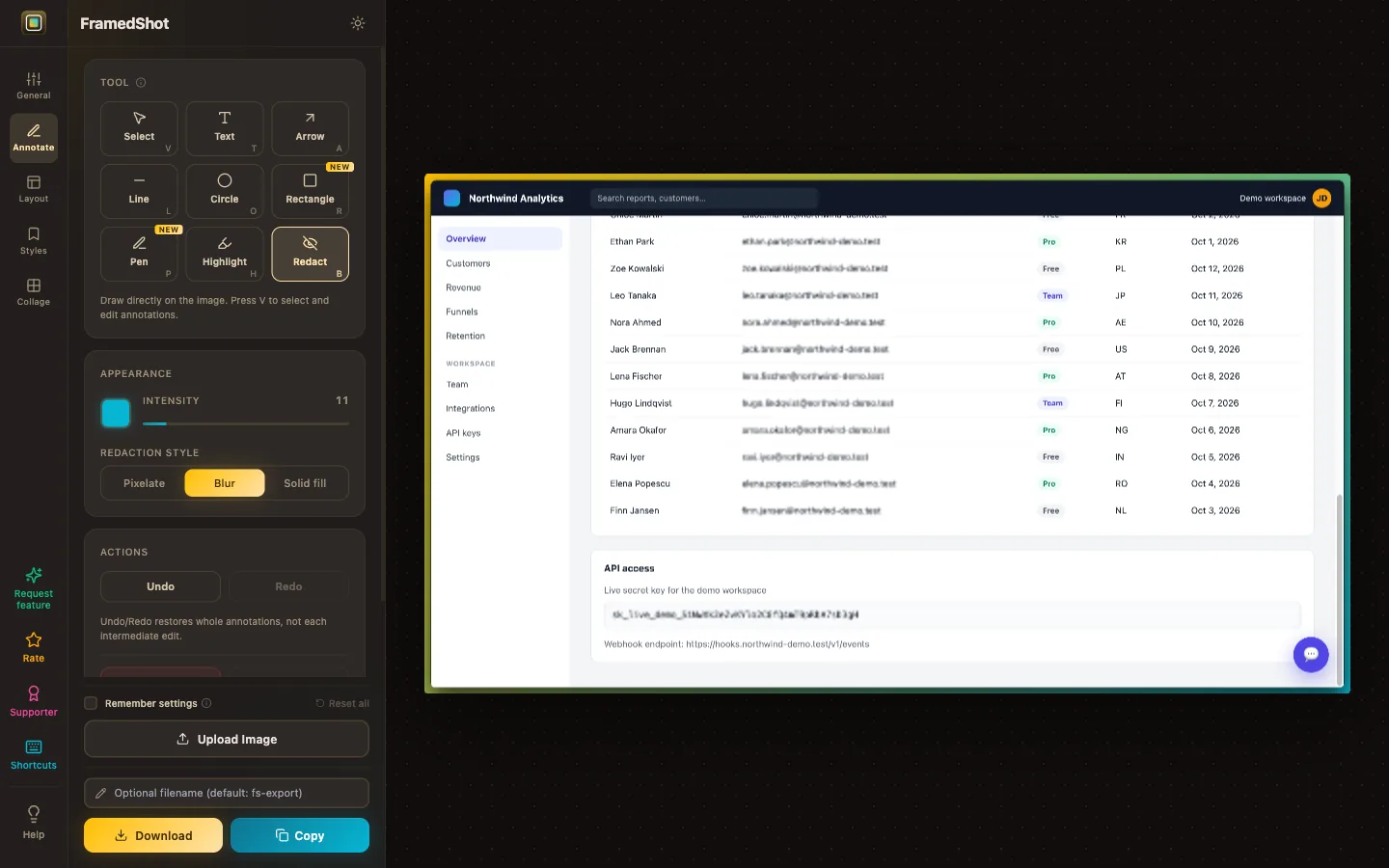Viewport: 1389px width, 868px height.
Task: Show keyboard Shortcuts
Action: point(34,754)
